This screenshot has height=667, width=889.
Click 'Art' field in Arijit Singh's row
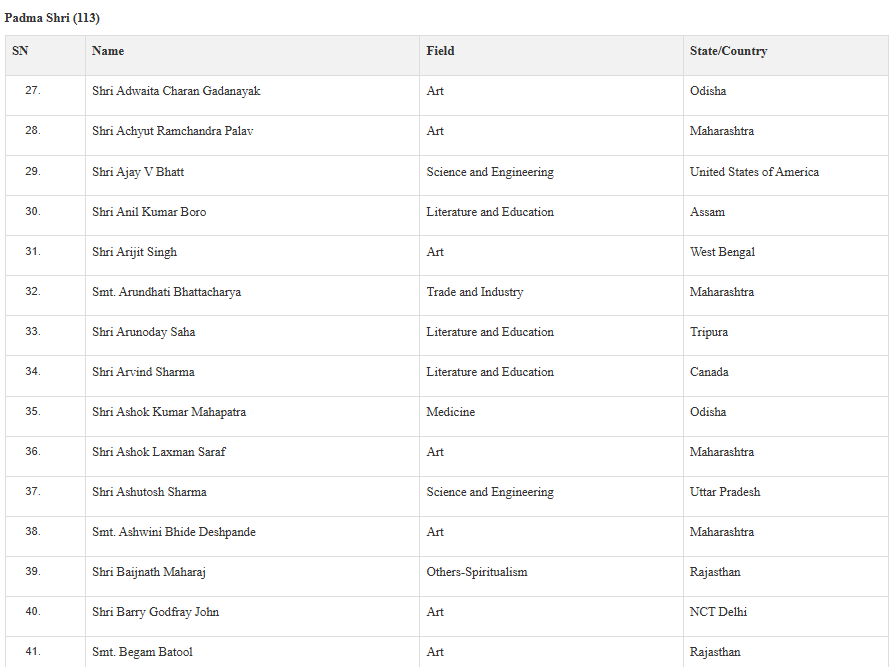pyautogui.click(x=435, y=252)
